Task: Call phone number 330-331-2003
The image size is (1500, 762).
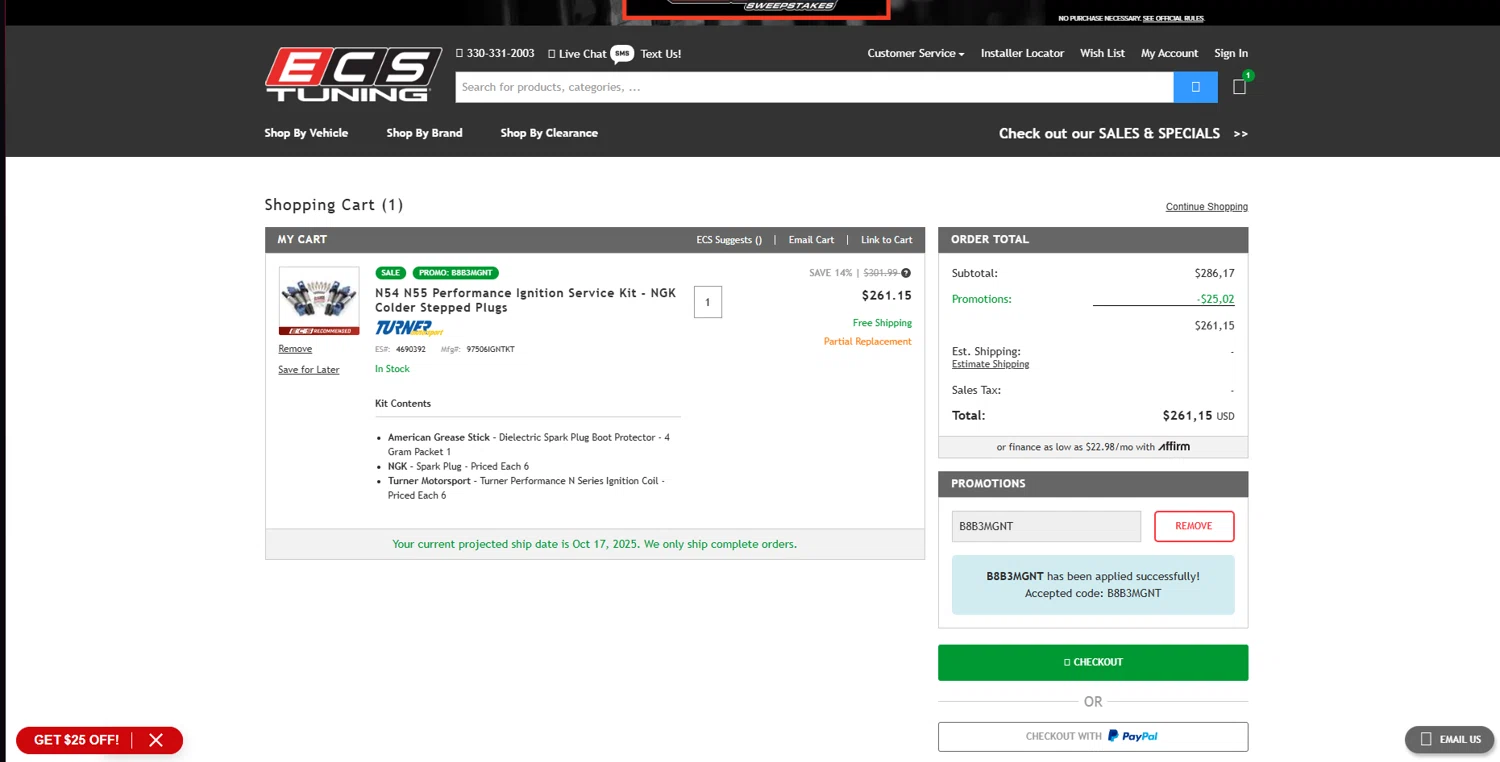Action: [495, 53]
